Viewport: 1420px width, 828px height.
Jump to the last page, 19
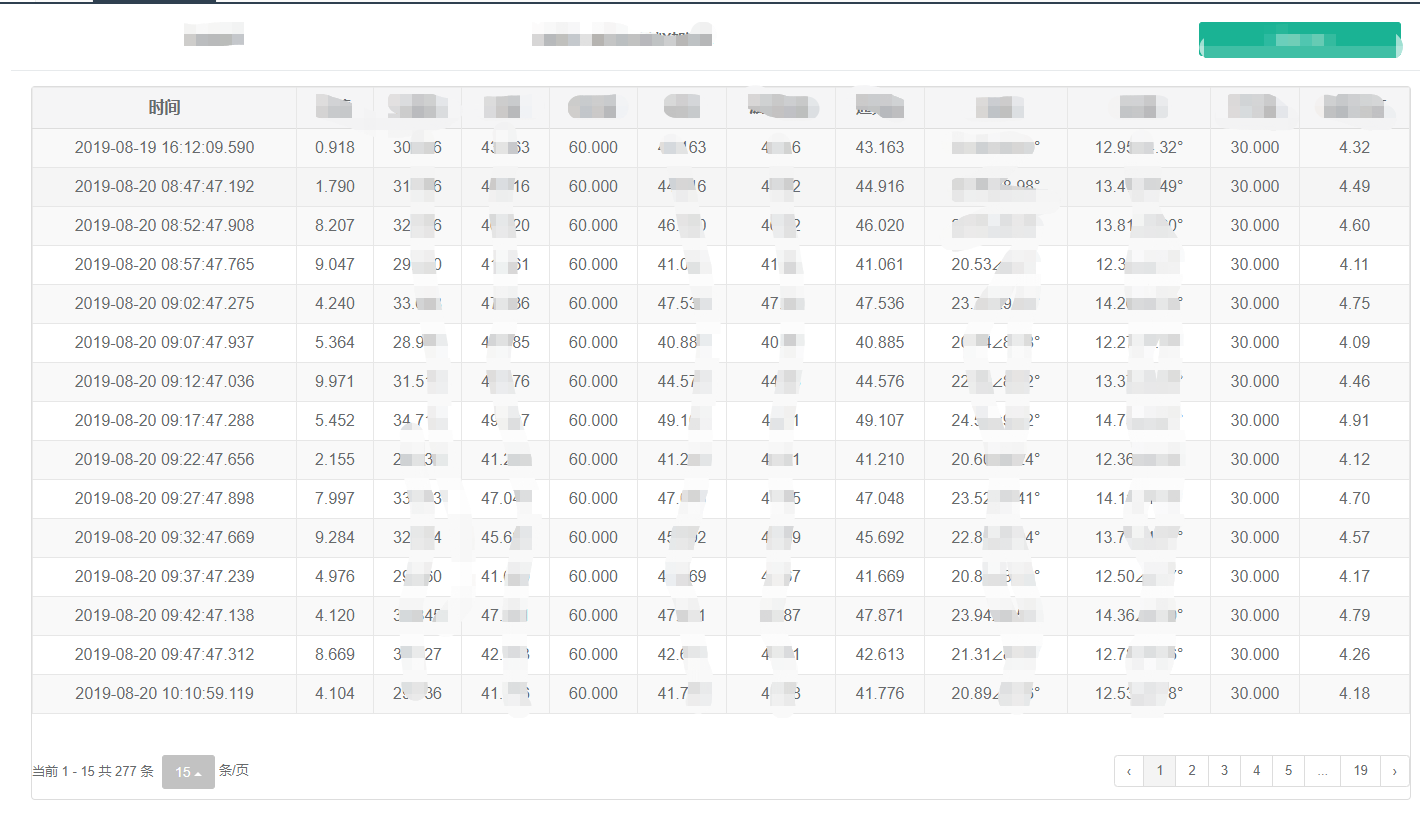click(1360, 771)
